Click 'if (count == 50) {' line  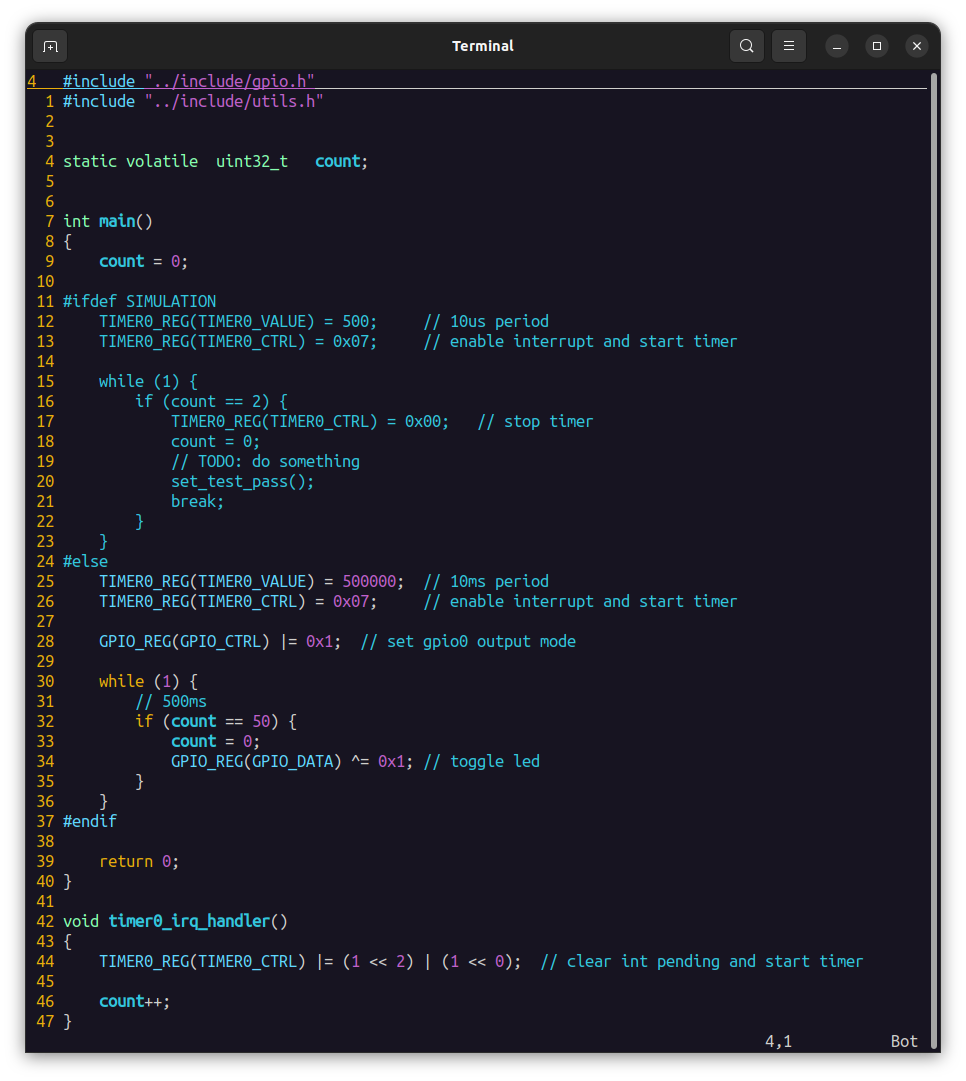coord(216,721)
